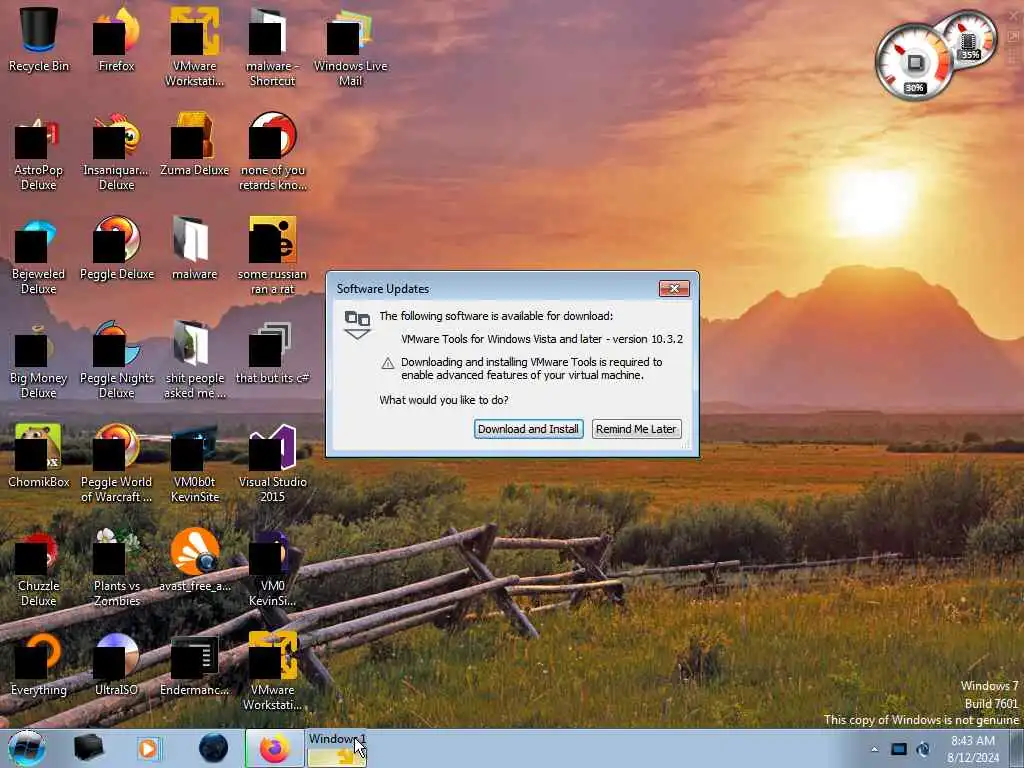Select the Endermanc... desktop icon
Screen dimensions: 1024x768
tap(194, 664)
